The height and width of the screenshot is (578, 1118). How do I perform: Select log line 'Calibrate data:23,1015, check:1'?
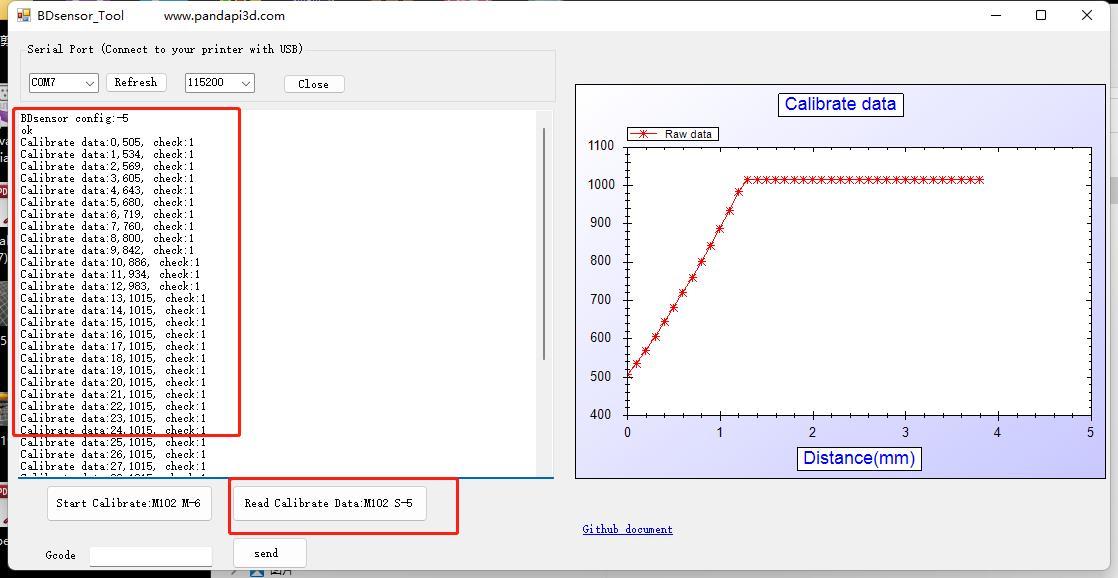(x=113, y=418)
